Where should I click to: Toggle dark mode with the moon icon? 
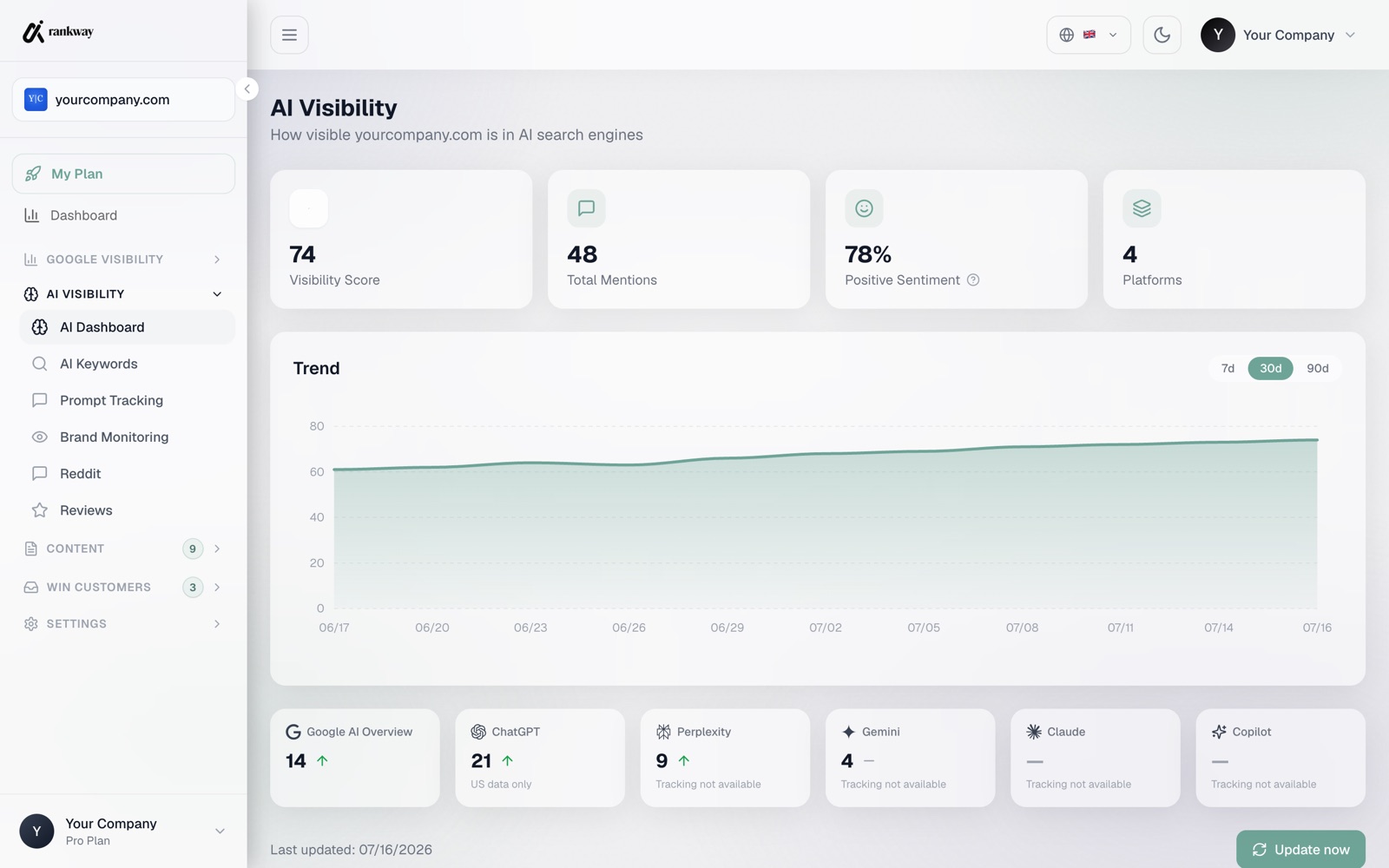pos(1162,35)
